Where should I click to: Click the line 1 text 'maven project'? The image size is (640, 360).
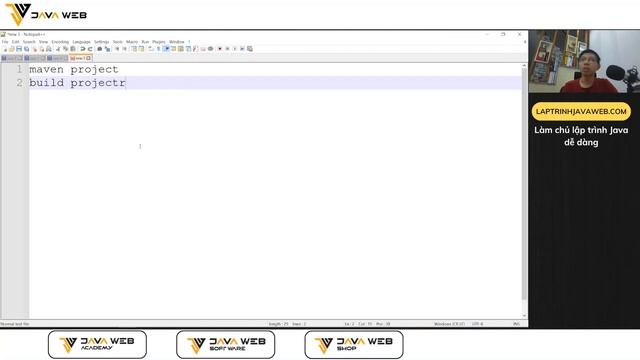tap(73, 69)
